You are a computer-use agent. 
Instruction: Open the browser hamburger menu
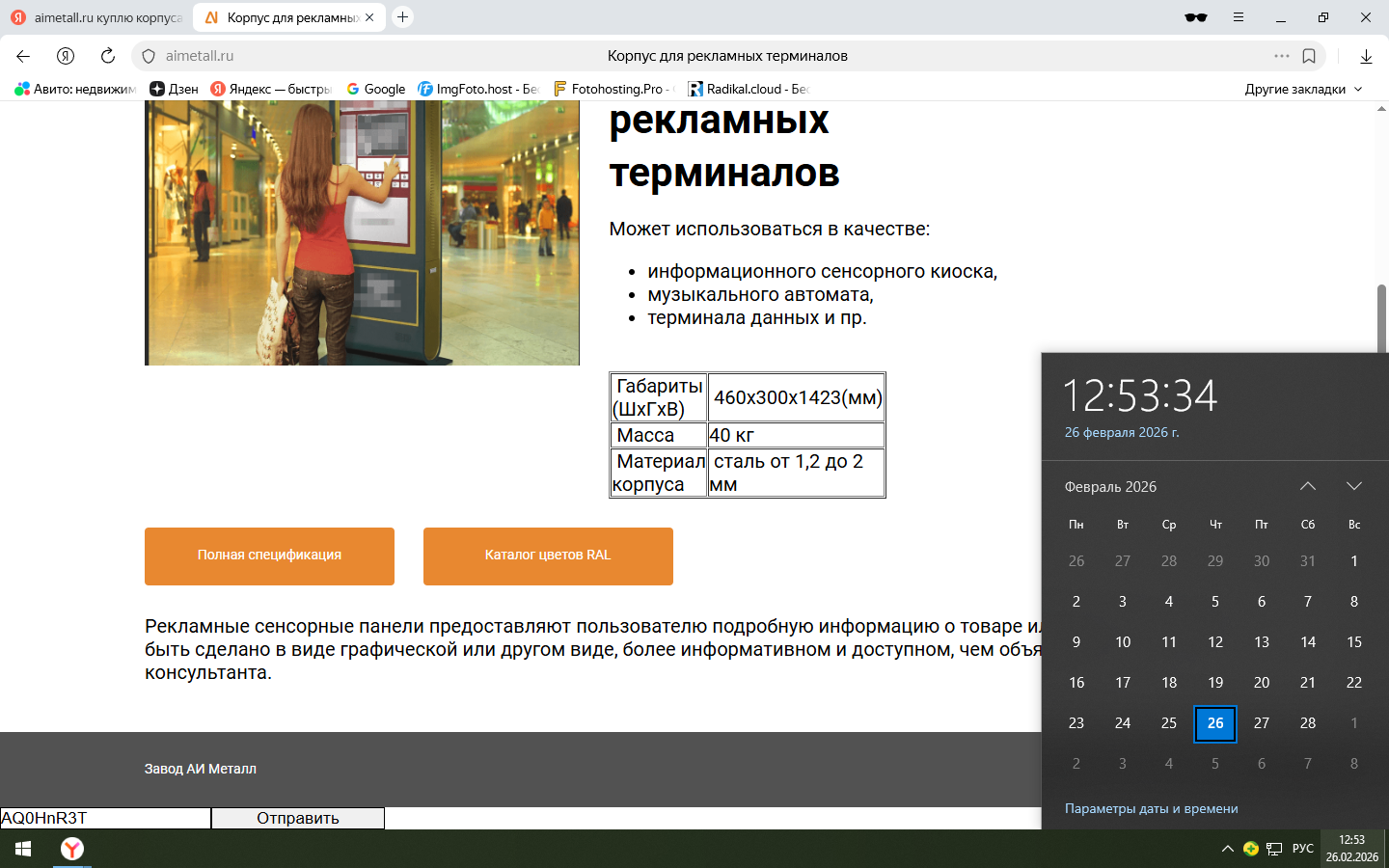pos(1239,17)
